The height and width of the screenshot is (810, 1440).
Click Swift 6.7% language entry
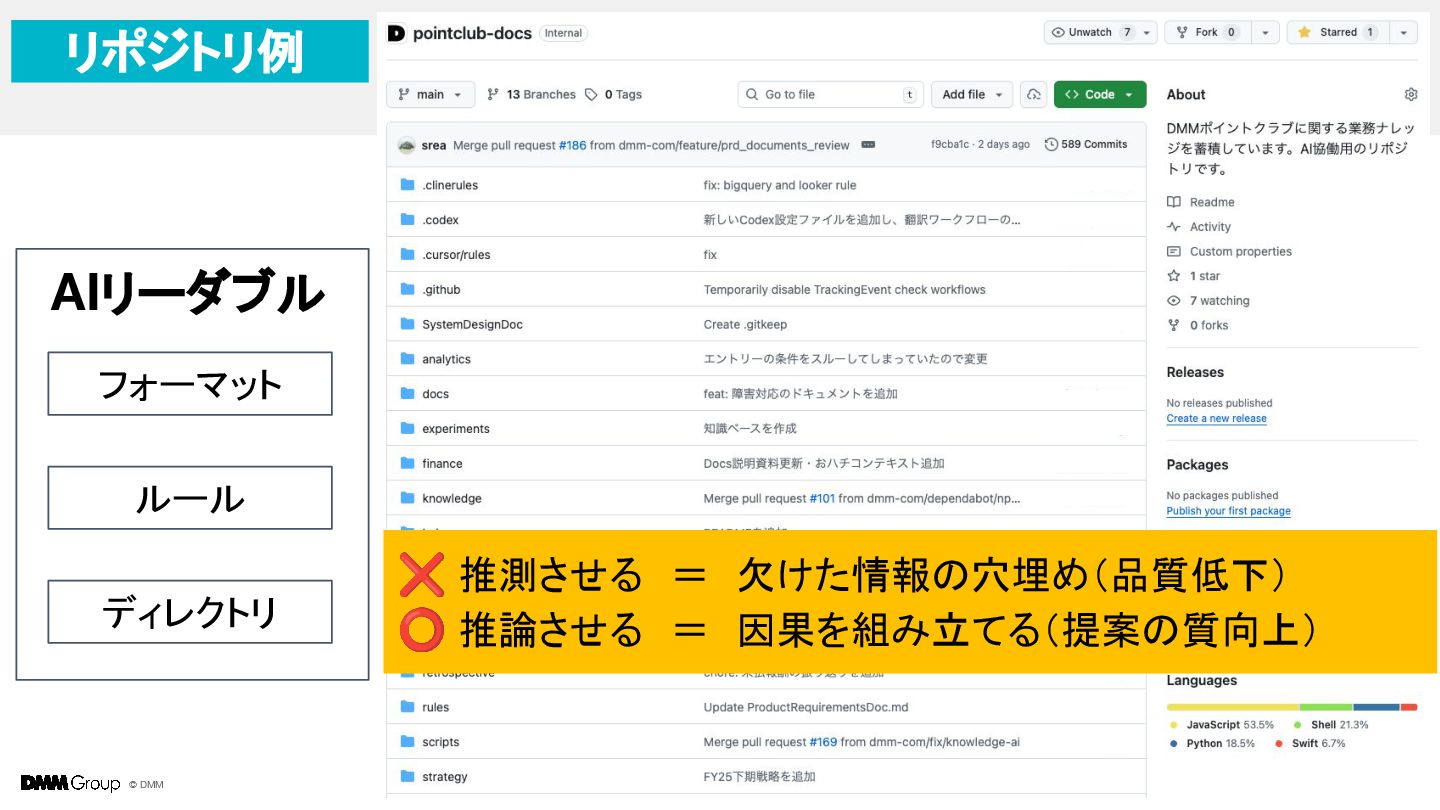[x=1310, y=744]
